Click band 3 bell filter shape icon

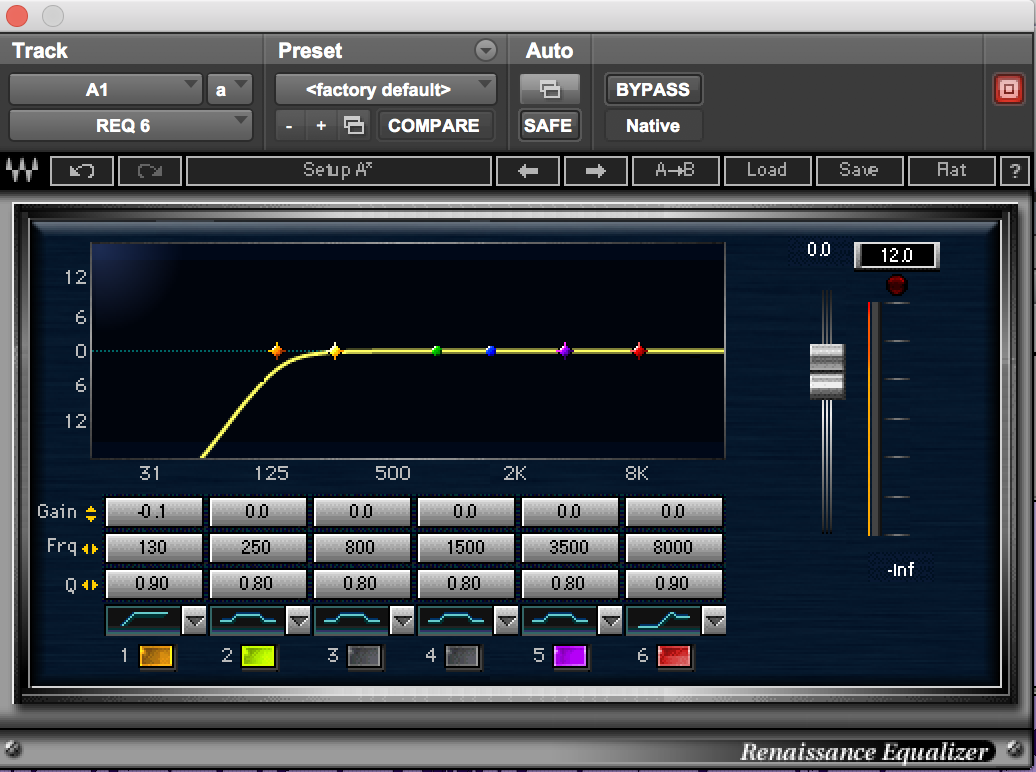[x=352, y=620]
